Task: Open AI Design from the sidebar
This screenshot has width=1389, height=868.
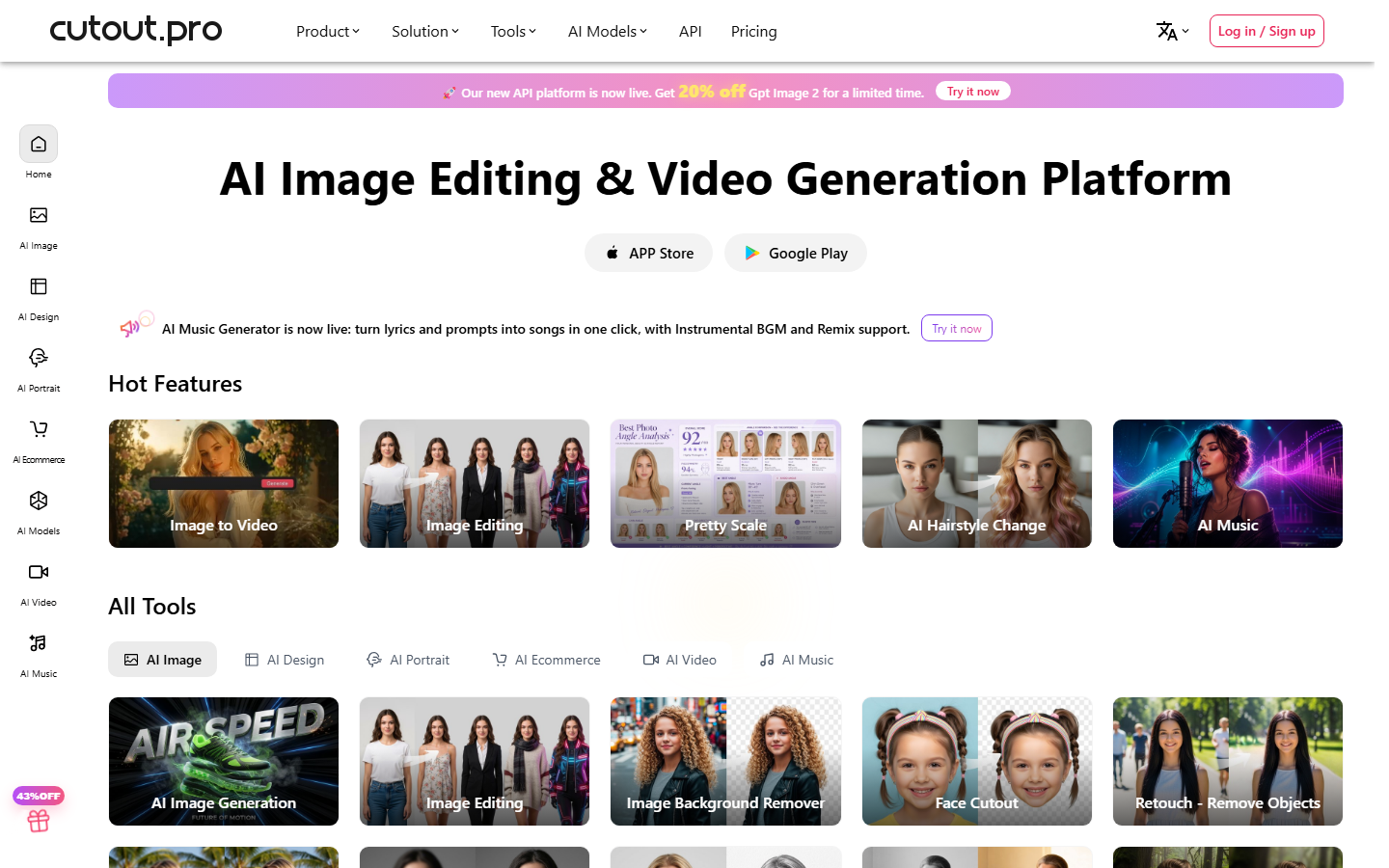Action: pos(39,286)
